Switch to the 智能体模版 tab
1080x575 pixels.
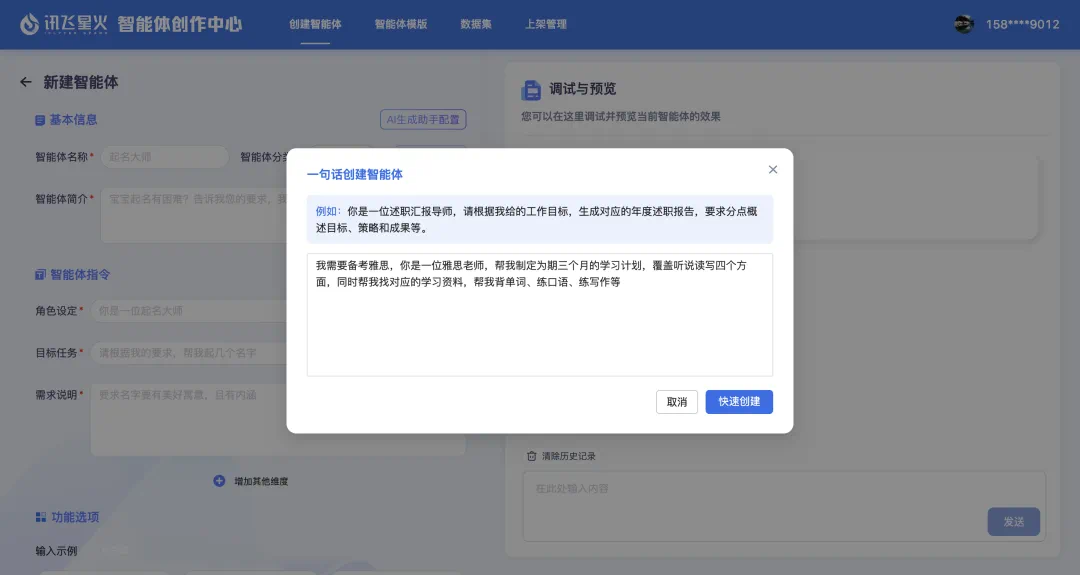[x=400, y=24]
